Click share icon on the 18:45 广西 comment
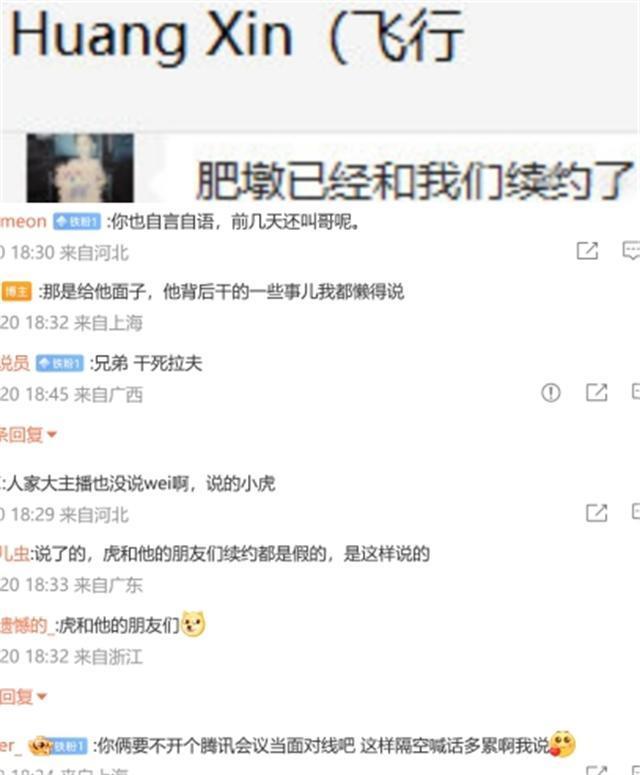The width and height of the screenshot is (640, 775). pos(596,392)
